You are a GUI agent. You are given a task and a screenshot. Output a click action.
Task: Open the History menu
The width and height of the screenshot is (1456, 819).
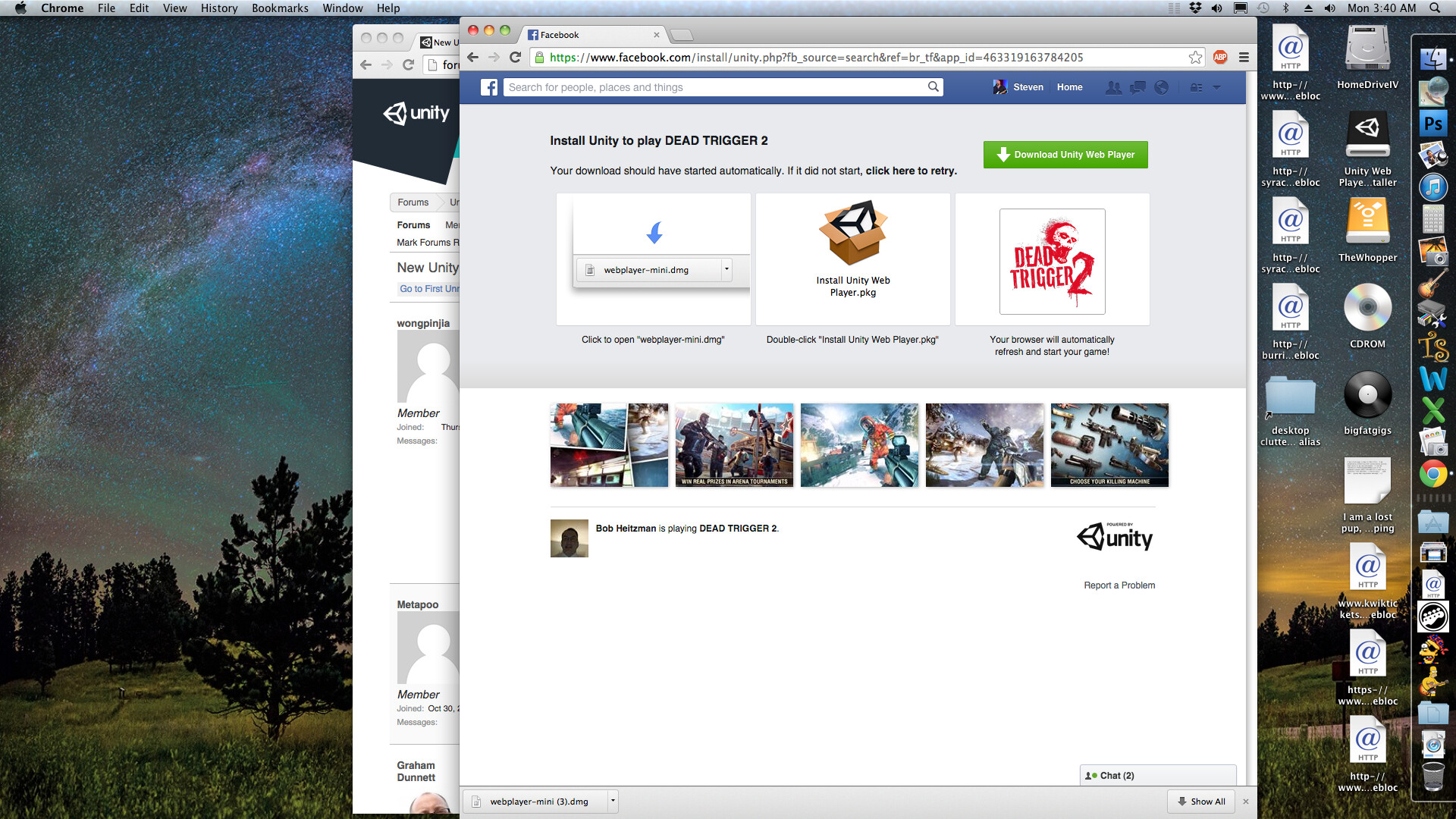[x=218, y=8]
